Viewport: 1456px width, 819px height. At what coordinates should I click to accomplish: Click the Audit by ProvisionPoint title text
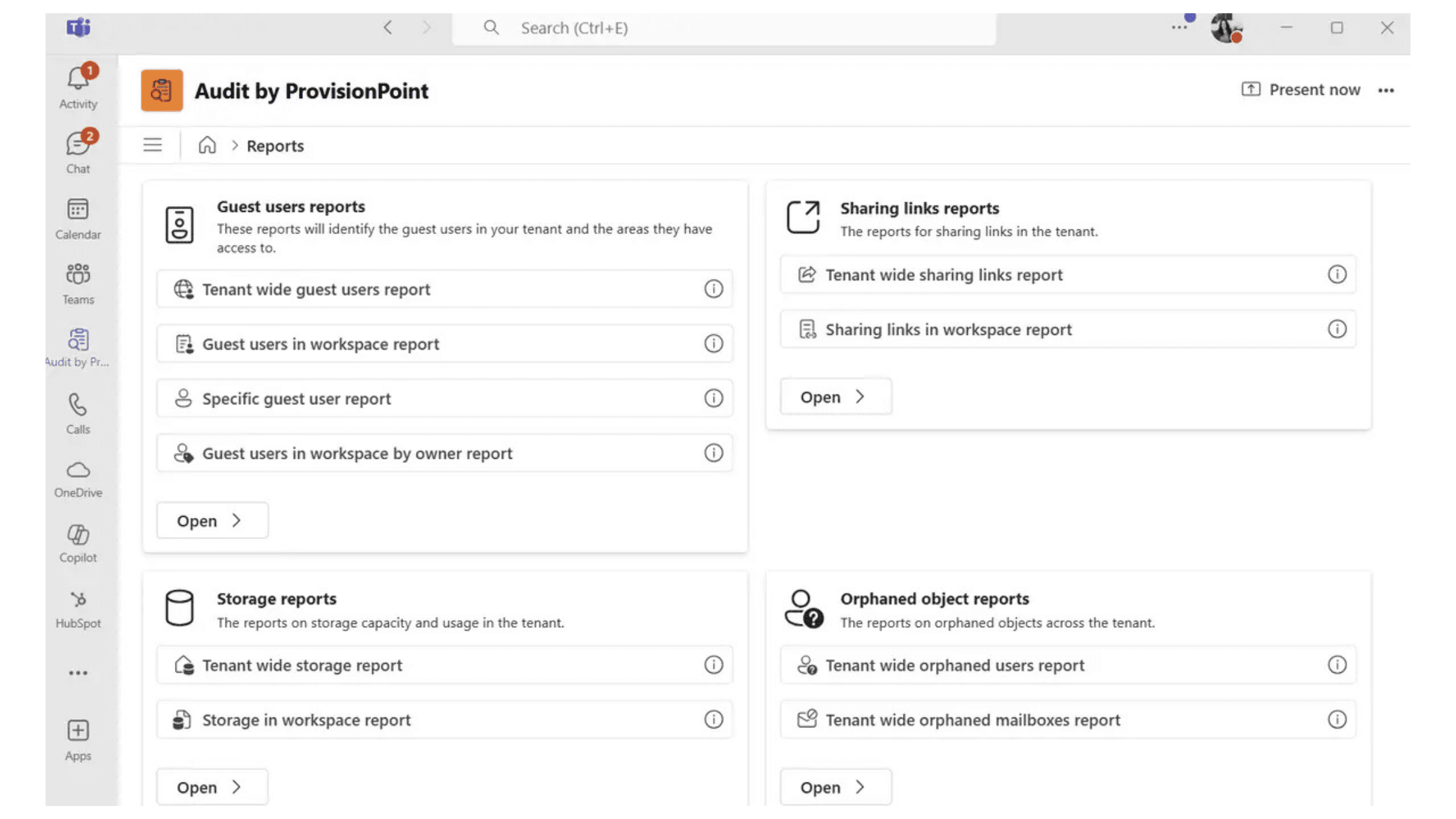point(311,91)
